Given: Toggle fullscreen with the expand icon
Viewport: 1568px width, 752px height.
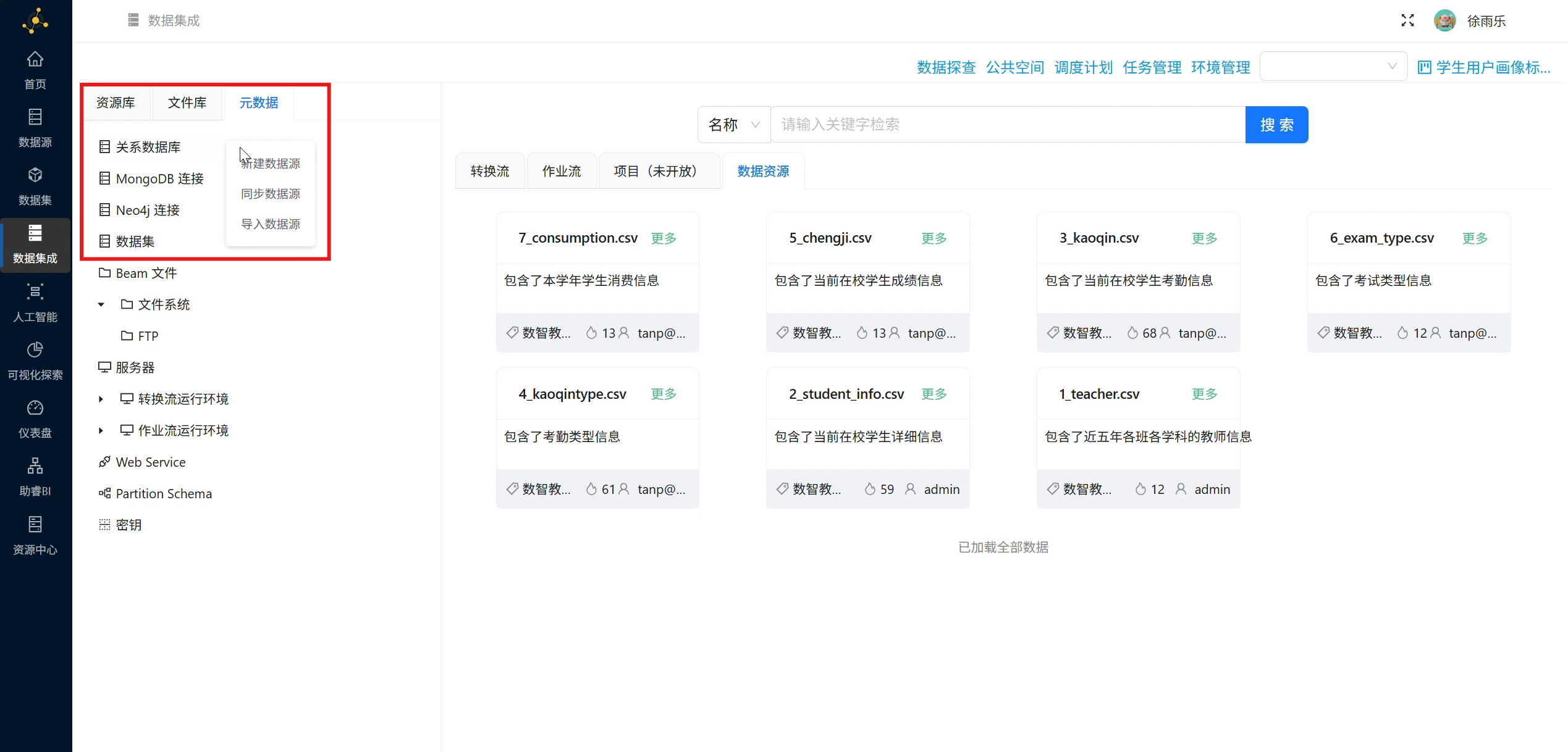Looking at the screenshot, I should tap(1407, 20).
